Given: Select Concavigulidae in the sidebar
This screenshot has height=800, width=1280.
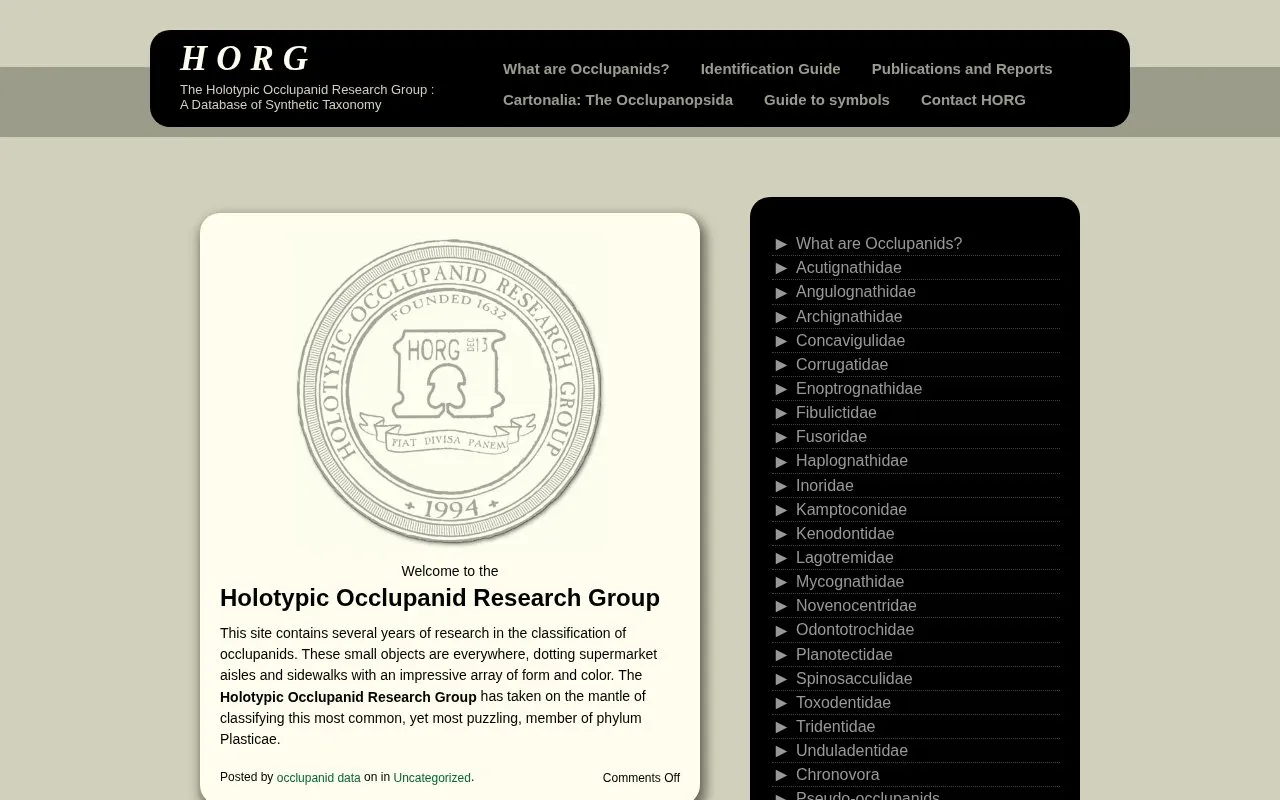Looking at the screenshot, I should coord(850,340).
